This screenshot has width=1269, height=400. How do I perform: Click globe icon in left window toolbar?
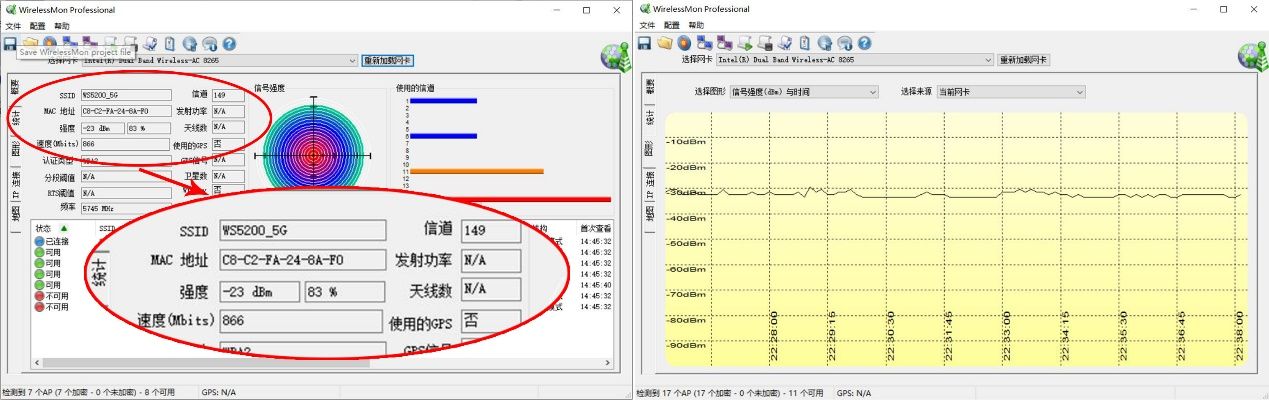click(x=190, y=43)
